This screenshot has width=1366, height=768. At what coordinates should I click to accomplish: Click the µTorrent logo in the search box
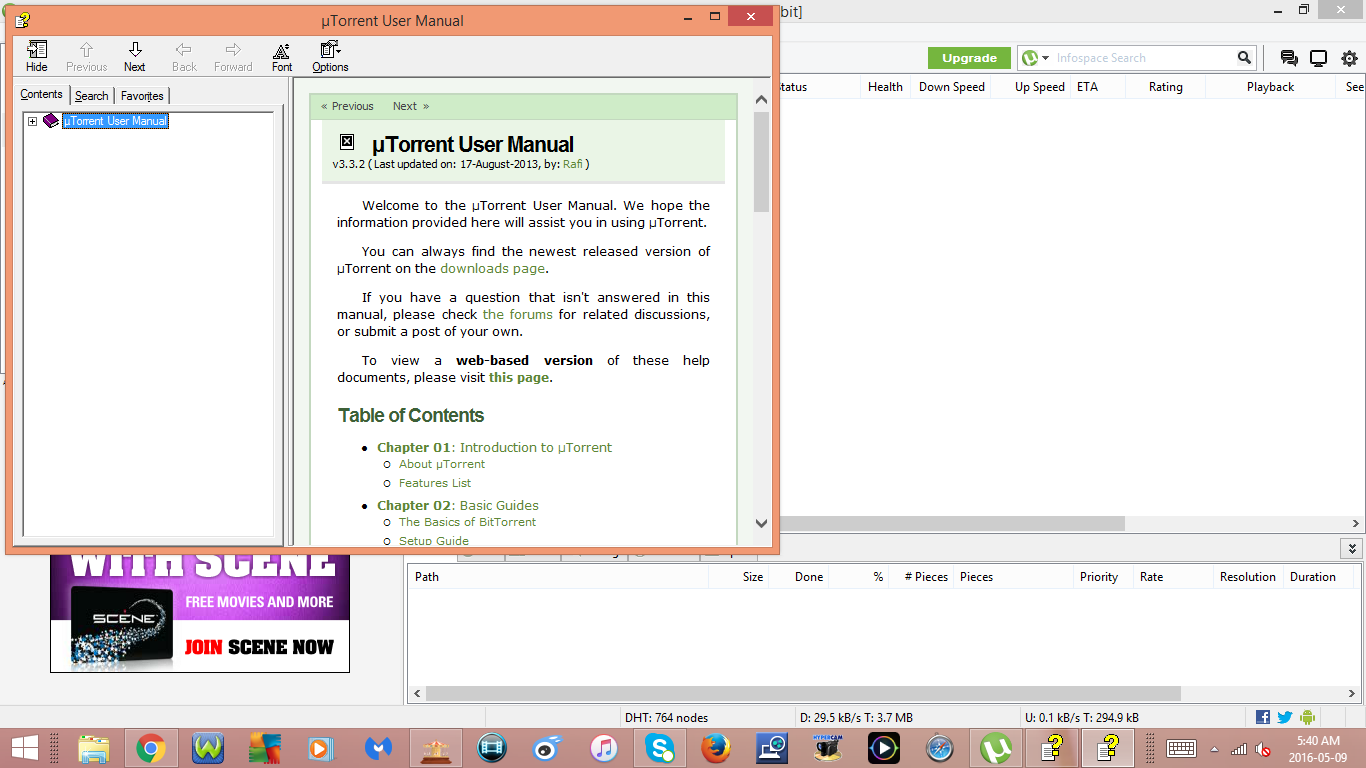(1030, 58)
